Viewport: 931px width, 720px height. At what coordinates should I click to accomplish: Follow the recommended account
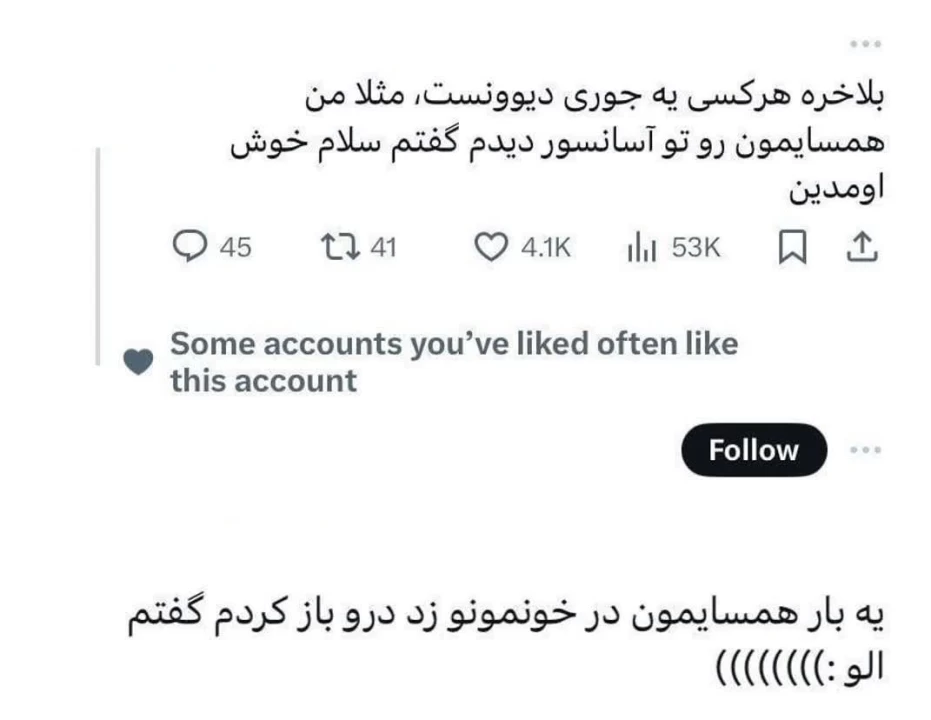pos(753,449)
